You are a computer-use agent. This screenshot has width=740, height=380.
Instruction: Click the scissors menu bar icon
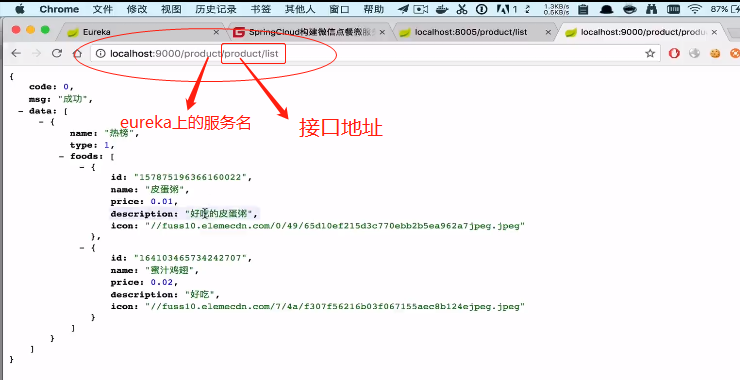point(462,8)
